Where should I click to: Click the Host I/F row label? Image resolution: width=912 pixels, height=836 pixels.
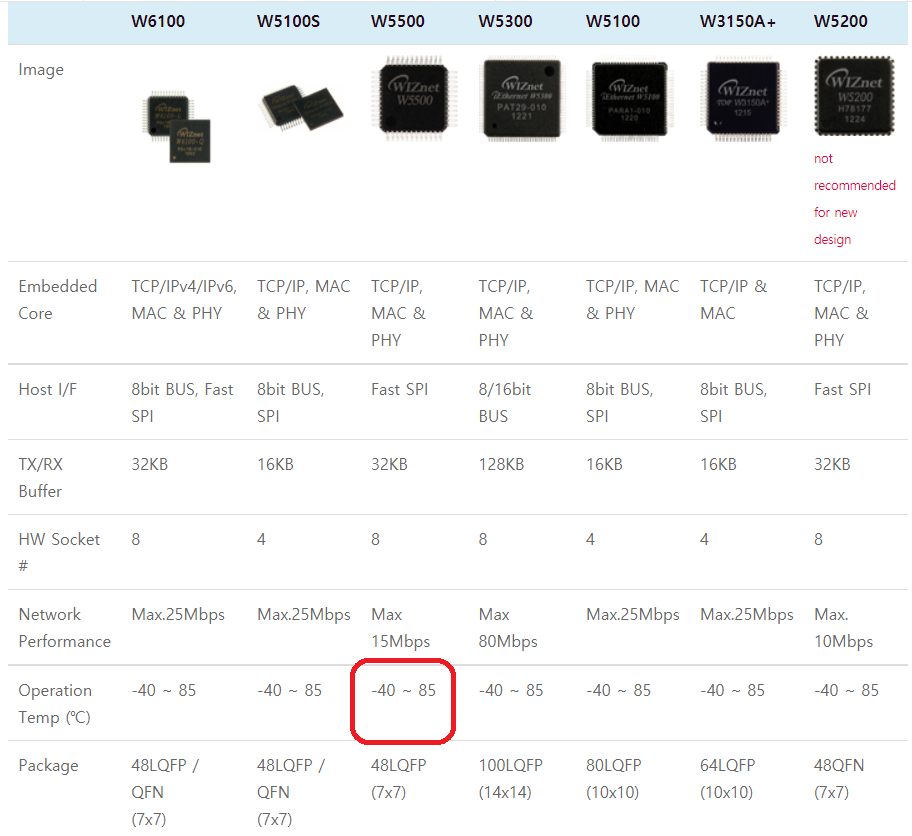tap(48, 389)
